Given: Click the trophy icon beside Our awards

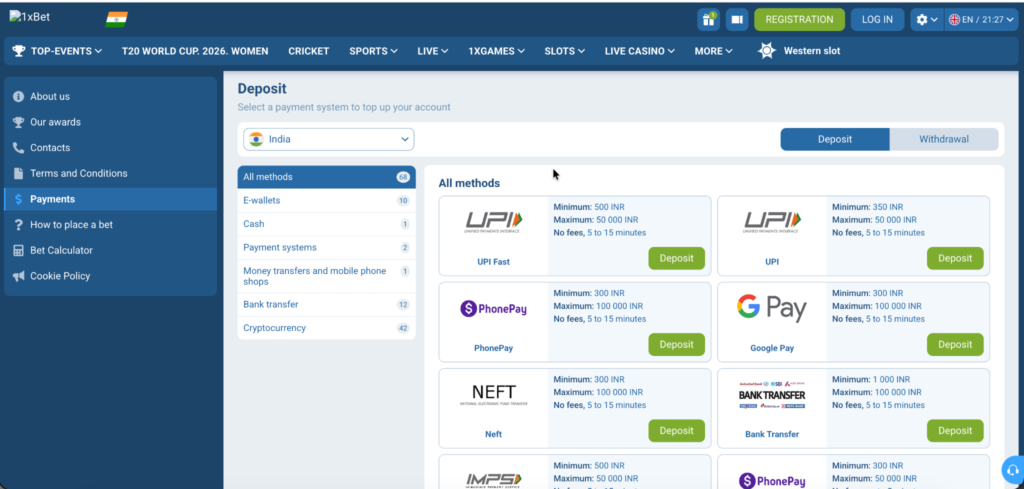Looking at the screenshot, I should 18,122.
